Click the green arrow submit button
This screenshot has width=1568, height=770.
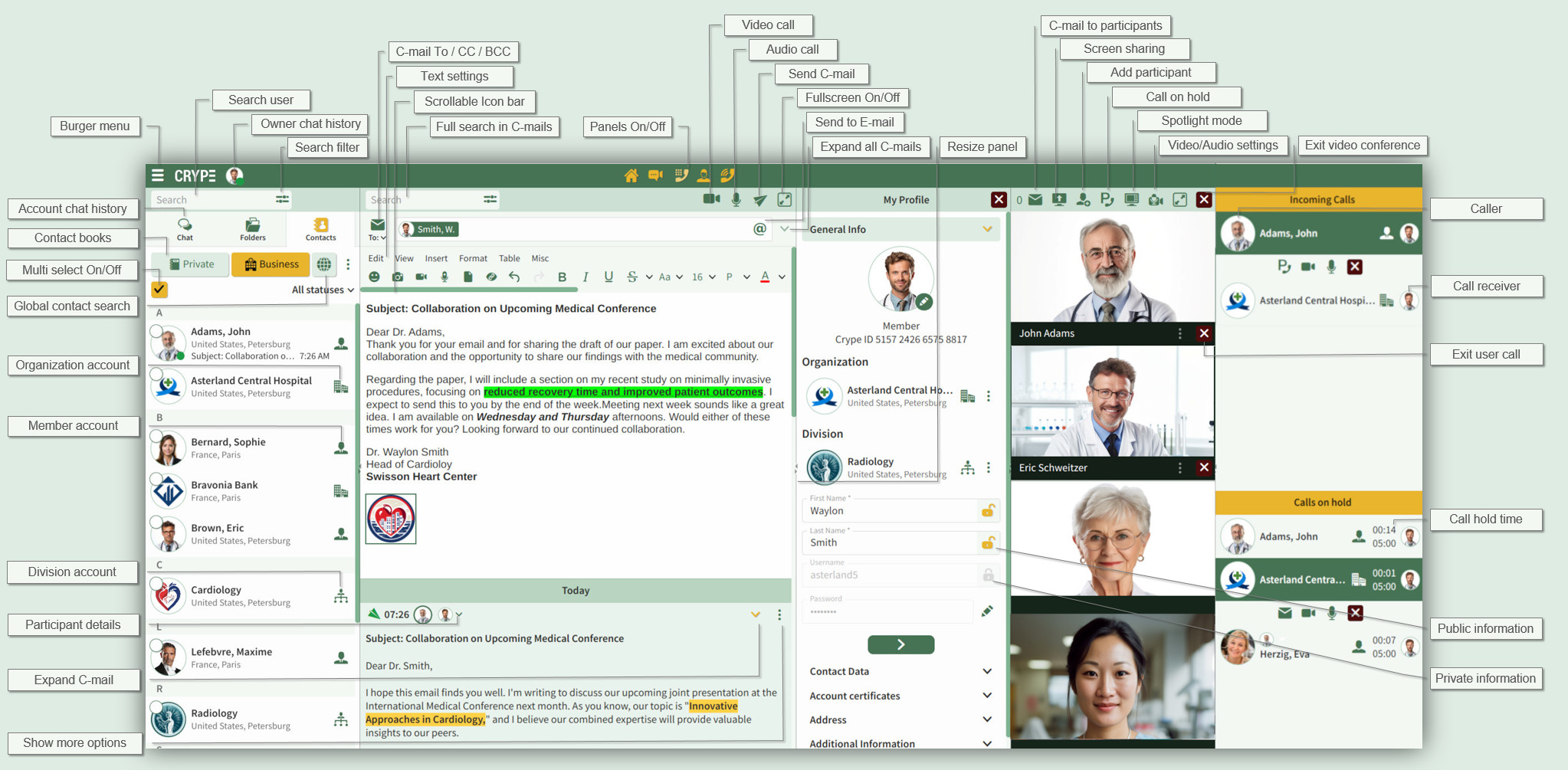900,644
